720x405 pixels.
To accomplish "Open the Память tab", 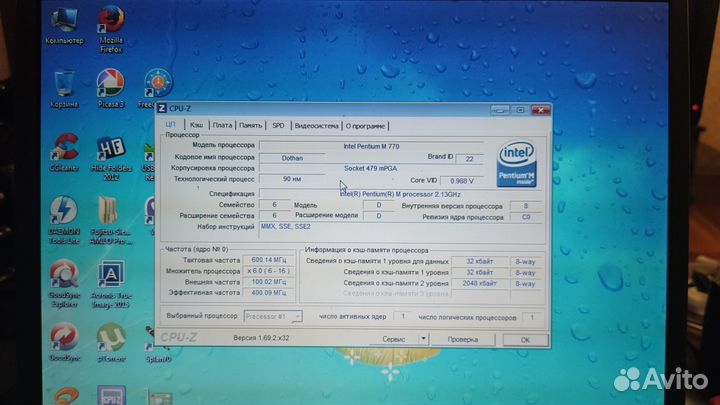I will [250, 125].
